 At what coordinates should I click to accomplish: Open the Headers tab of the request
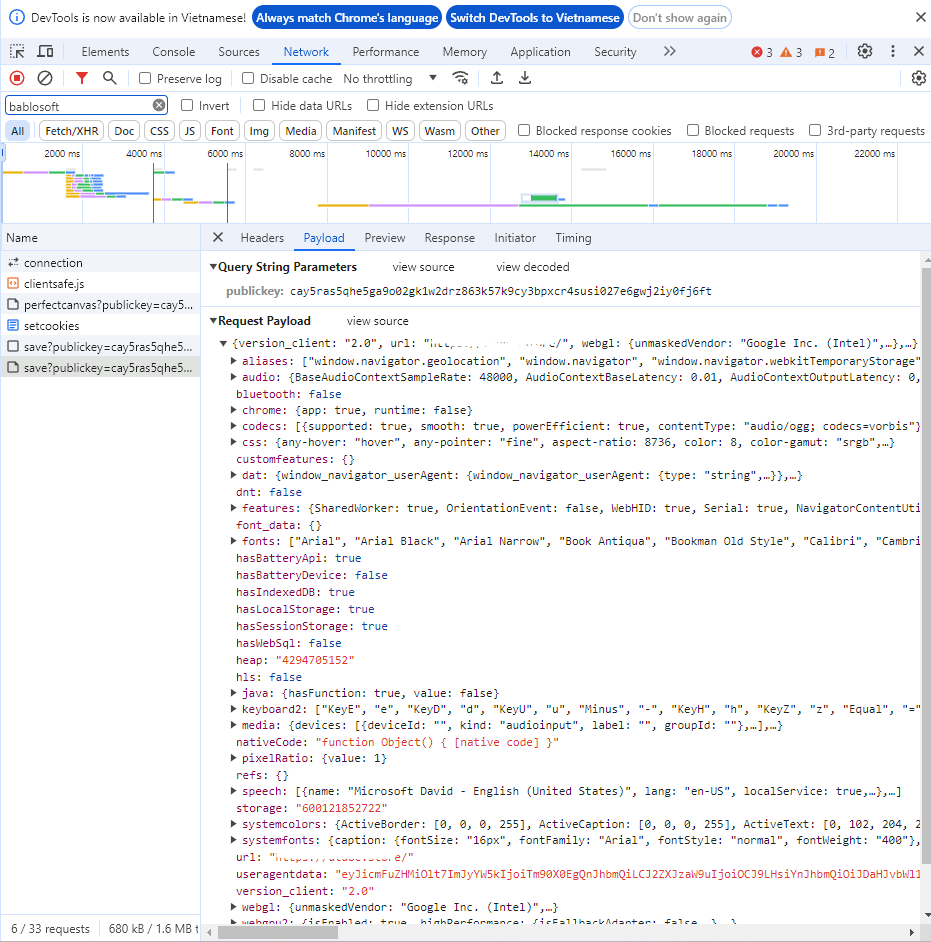coord(262,238)
